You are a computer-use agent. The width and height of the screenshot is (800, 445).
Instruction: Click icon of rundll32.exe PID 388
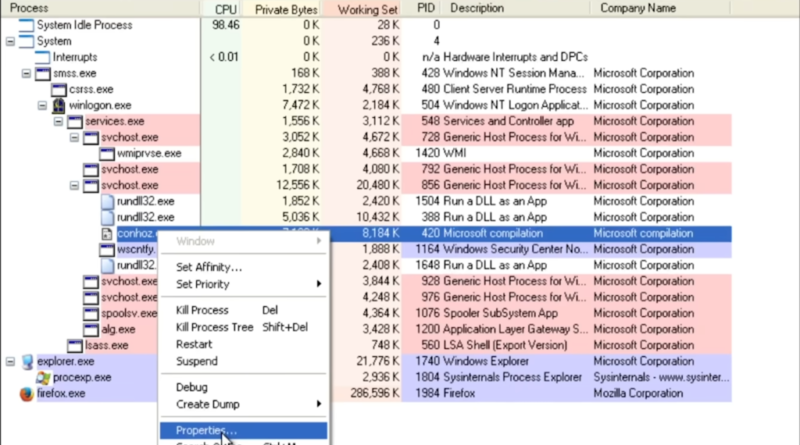(107, 217)
